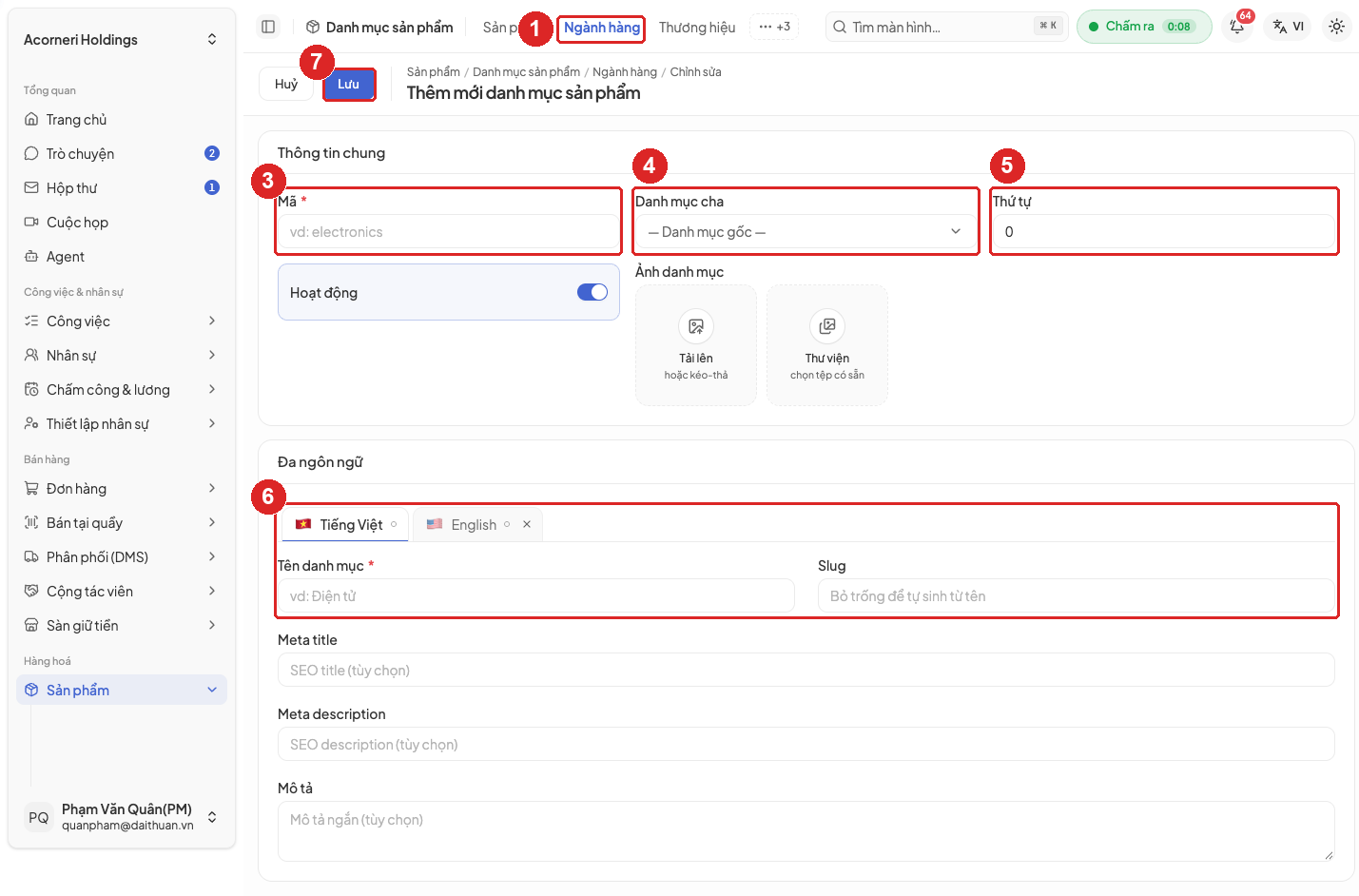Click the Thư viện library icon
This screenshot has height=896, width=1359.
click(827, 326)
